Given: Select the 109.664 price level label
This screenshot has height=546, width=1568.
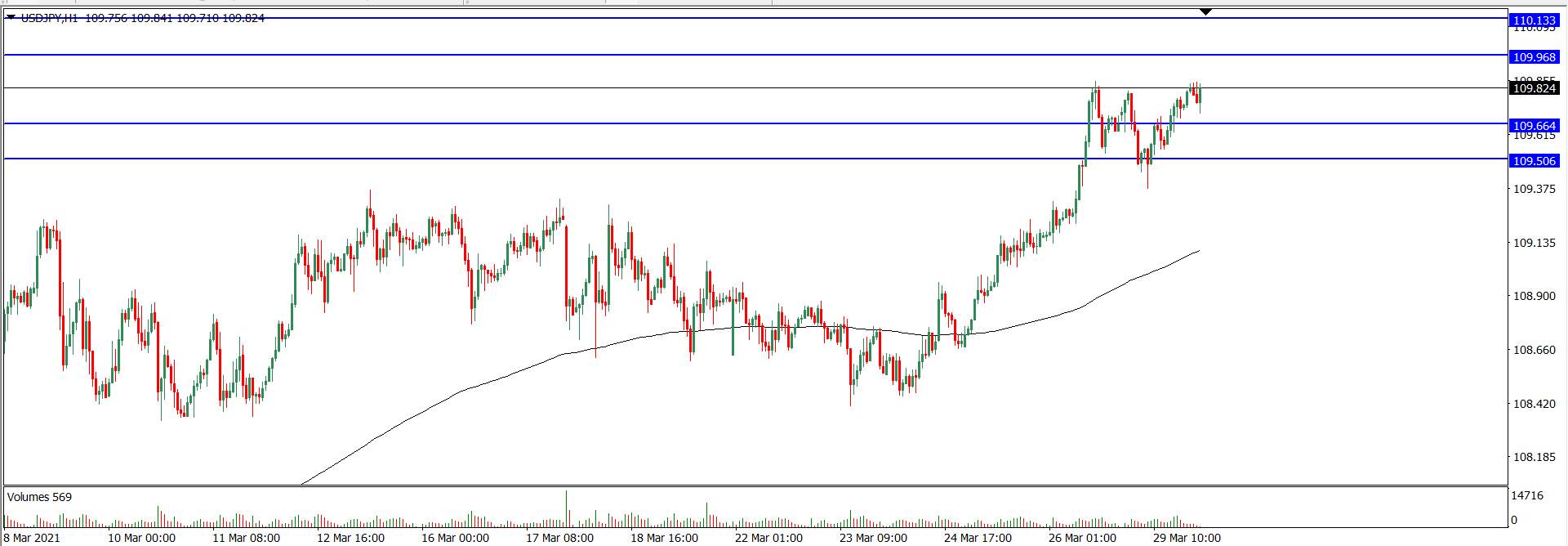Looking at the screenshot, I should (1535, 126).
